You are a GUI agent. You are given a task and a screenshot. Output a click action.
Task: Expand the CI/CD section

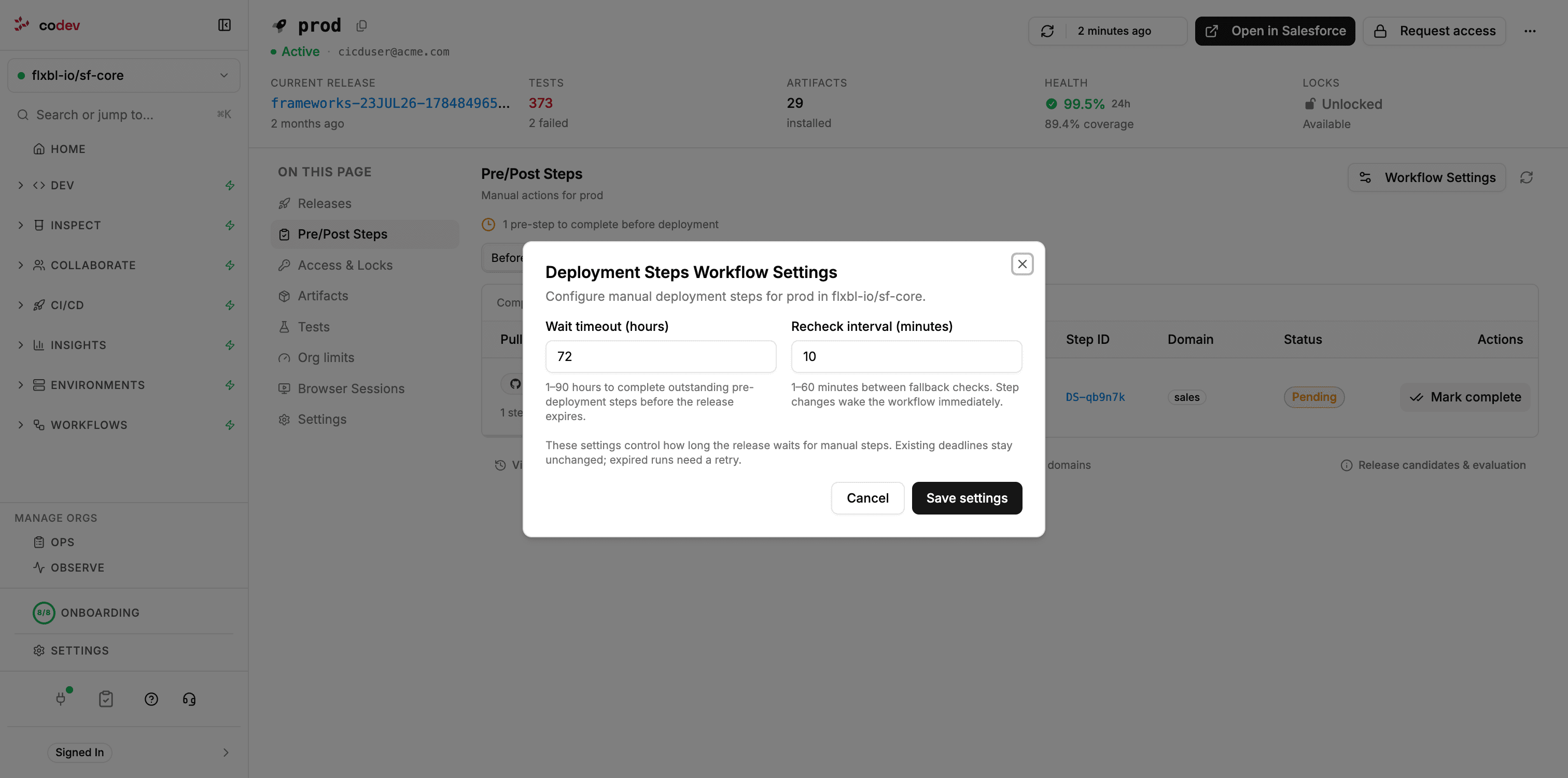21,305
